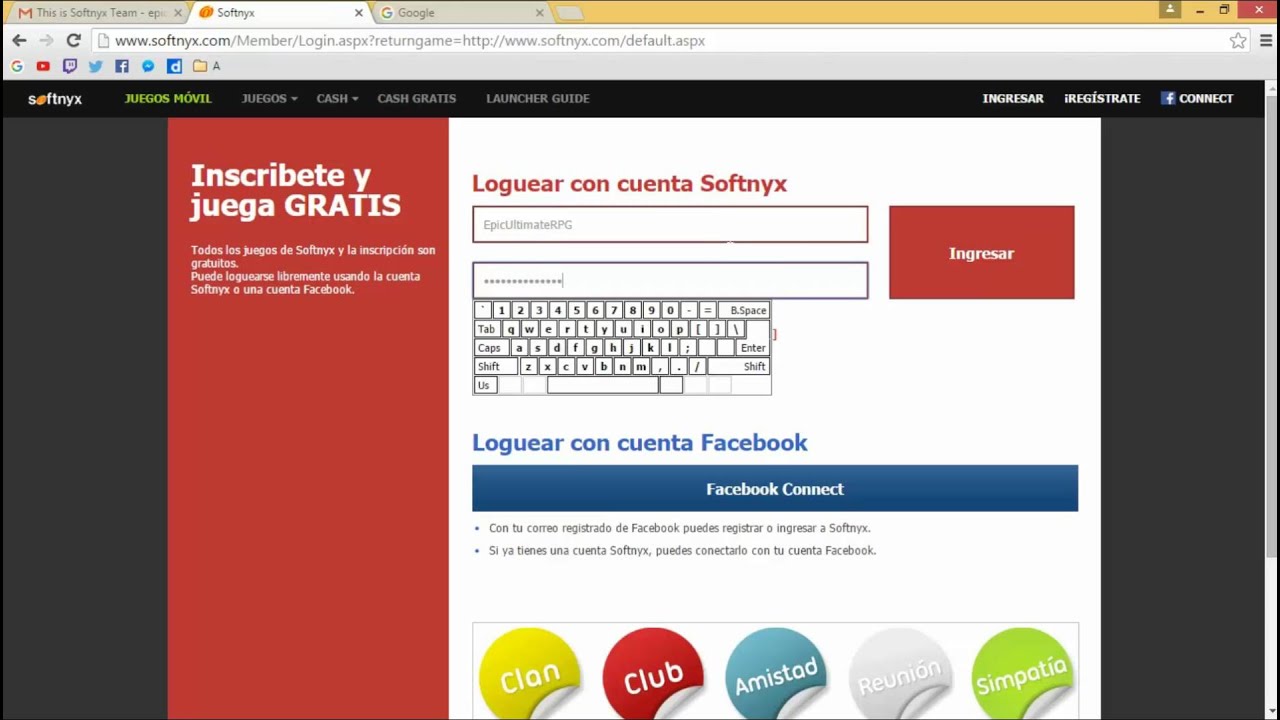Click the Facebook CONNECT header link
The height and width of the screenshot is (720, 1280).
click(x=1197, y=98)
